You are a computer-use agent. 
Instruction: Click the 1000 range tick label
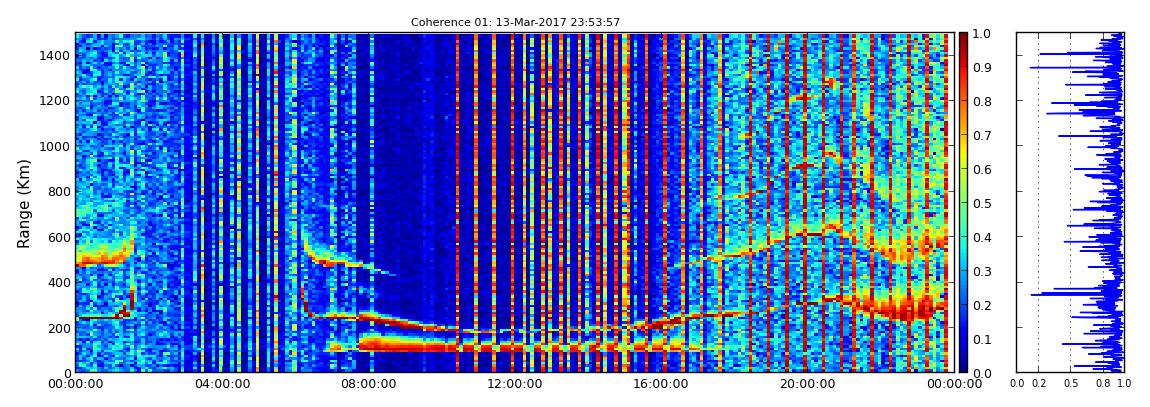coord(56,146)
